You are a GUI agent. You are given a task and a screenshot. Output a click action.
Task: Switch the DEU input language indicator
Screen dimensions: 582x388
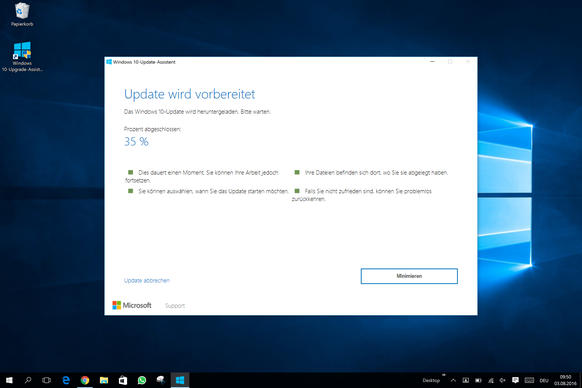point(544,381)
